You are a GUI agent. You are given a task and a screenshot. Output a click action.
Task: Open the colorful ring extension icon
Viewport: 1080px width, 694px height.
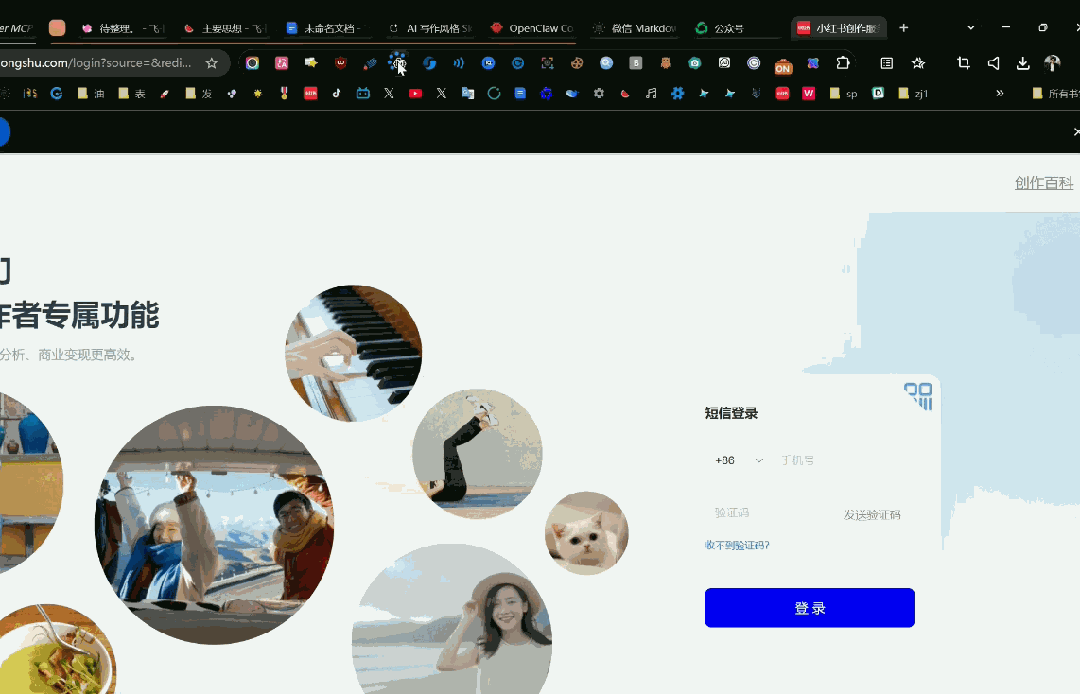click(252, 63)
